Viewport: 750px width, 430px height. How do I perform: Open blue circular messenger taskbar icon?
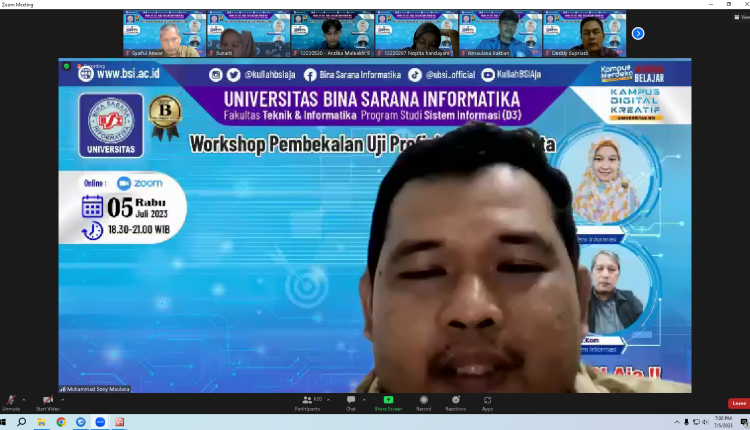pyautogui.click(x=80, y=422)
